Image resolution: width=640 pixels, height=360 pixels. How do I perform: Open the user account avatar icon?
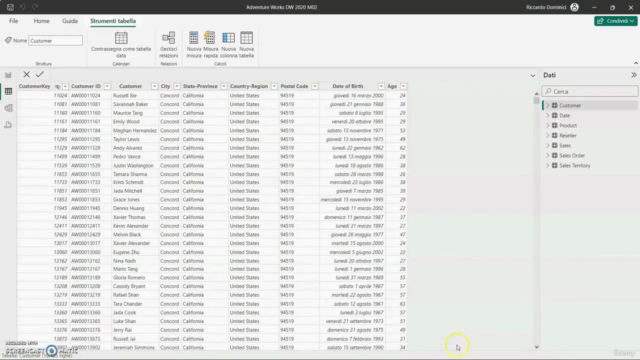[574, 7]
